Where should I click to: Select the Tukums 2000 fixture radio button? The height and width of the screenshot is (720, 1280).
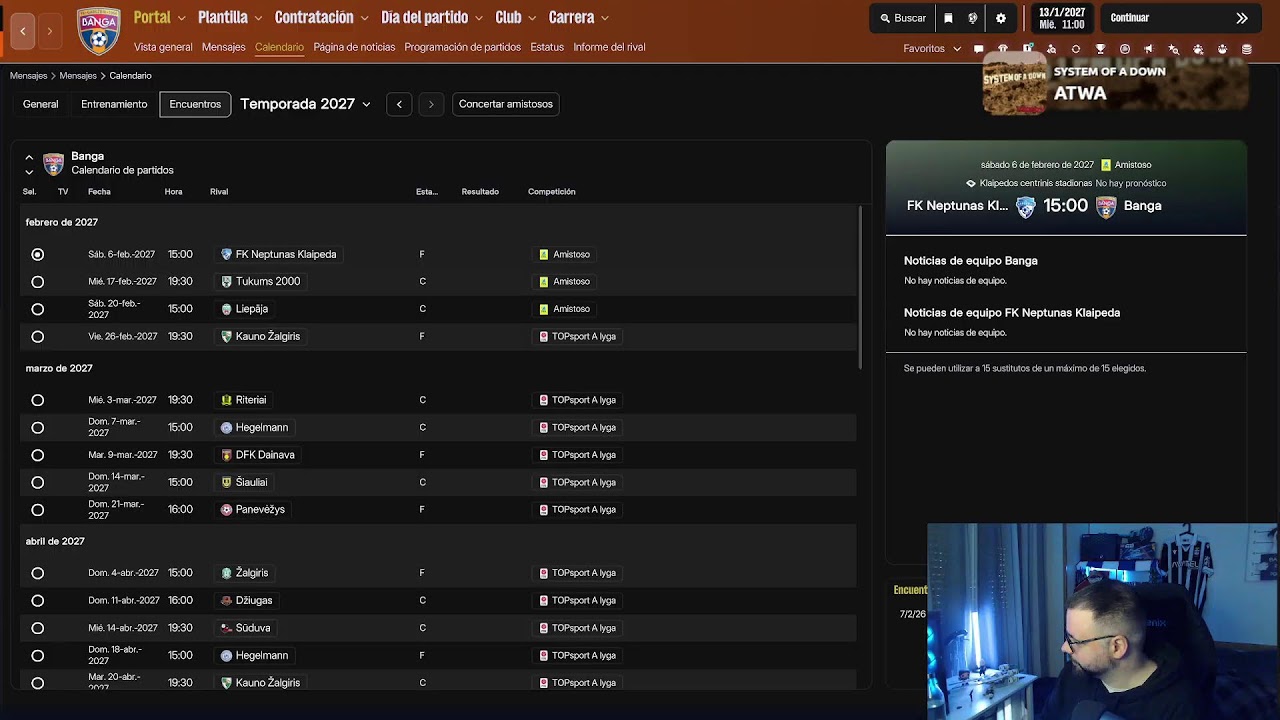point(37,282)
